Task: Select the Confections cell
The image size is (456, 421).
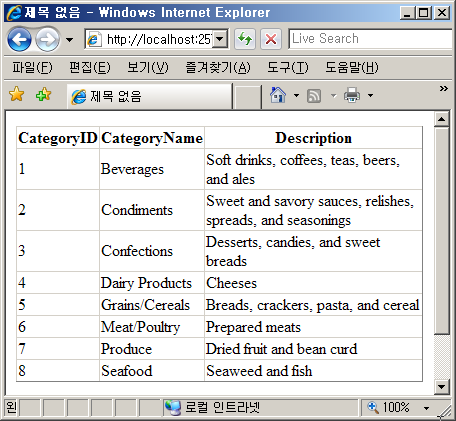Action: tap(152, 251)
